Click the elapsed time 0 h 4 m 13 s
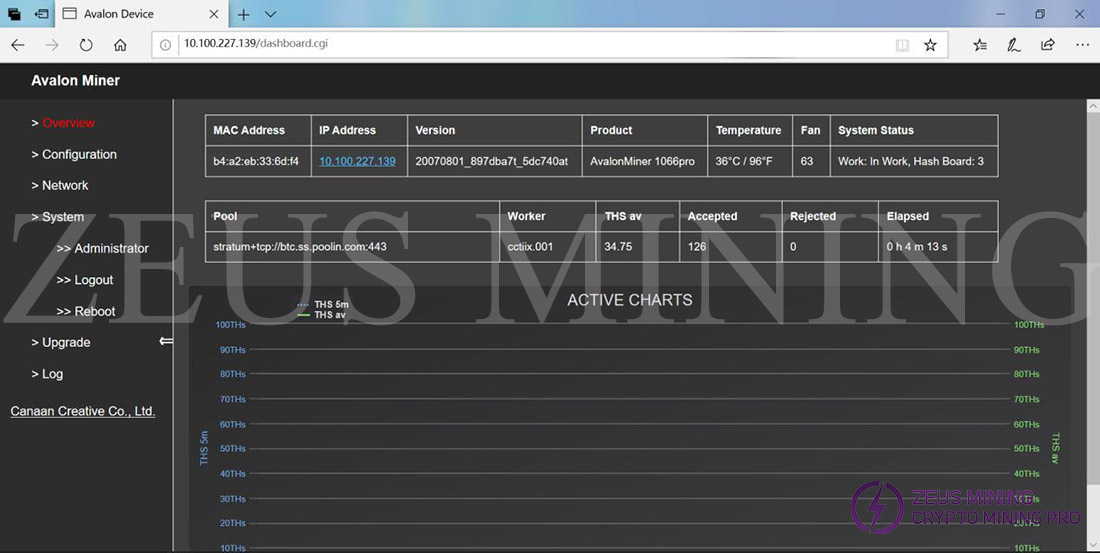Viewport: 1100px width, 553px height. [x=917, y=247]
